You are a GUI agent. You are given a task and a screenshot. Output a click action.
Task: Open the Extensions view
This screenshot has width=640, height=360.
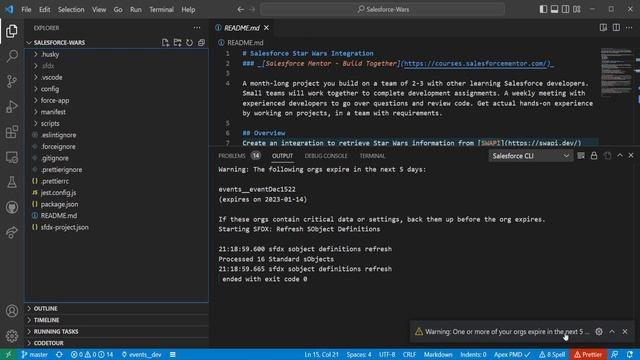coord(12,132)
